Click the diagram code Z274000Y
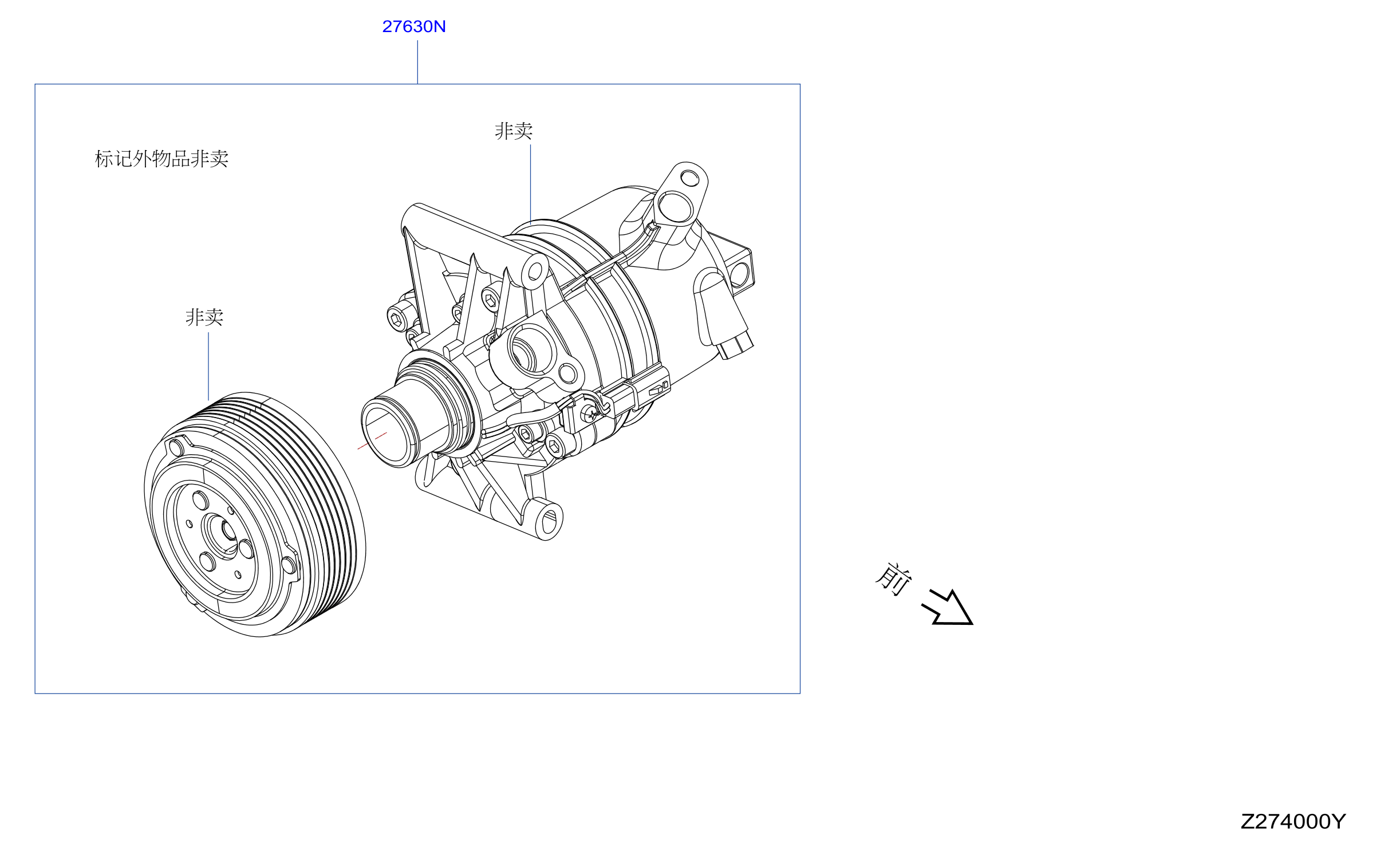The height and width of the screenshot is (850, 1400). (1293, 821)
